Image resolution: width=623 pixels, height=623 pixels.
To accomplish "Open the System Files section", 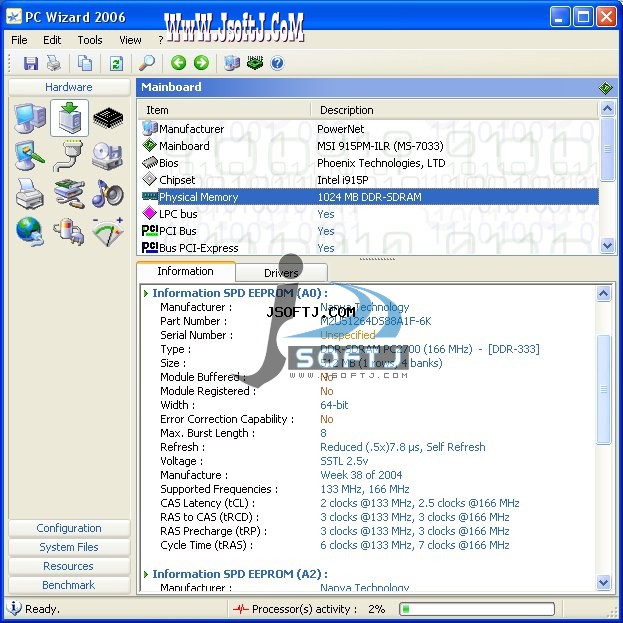I will 69,547.
